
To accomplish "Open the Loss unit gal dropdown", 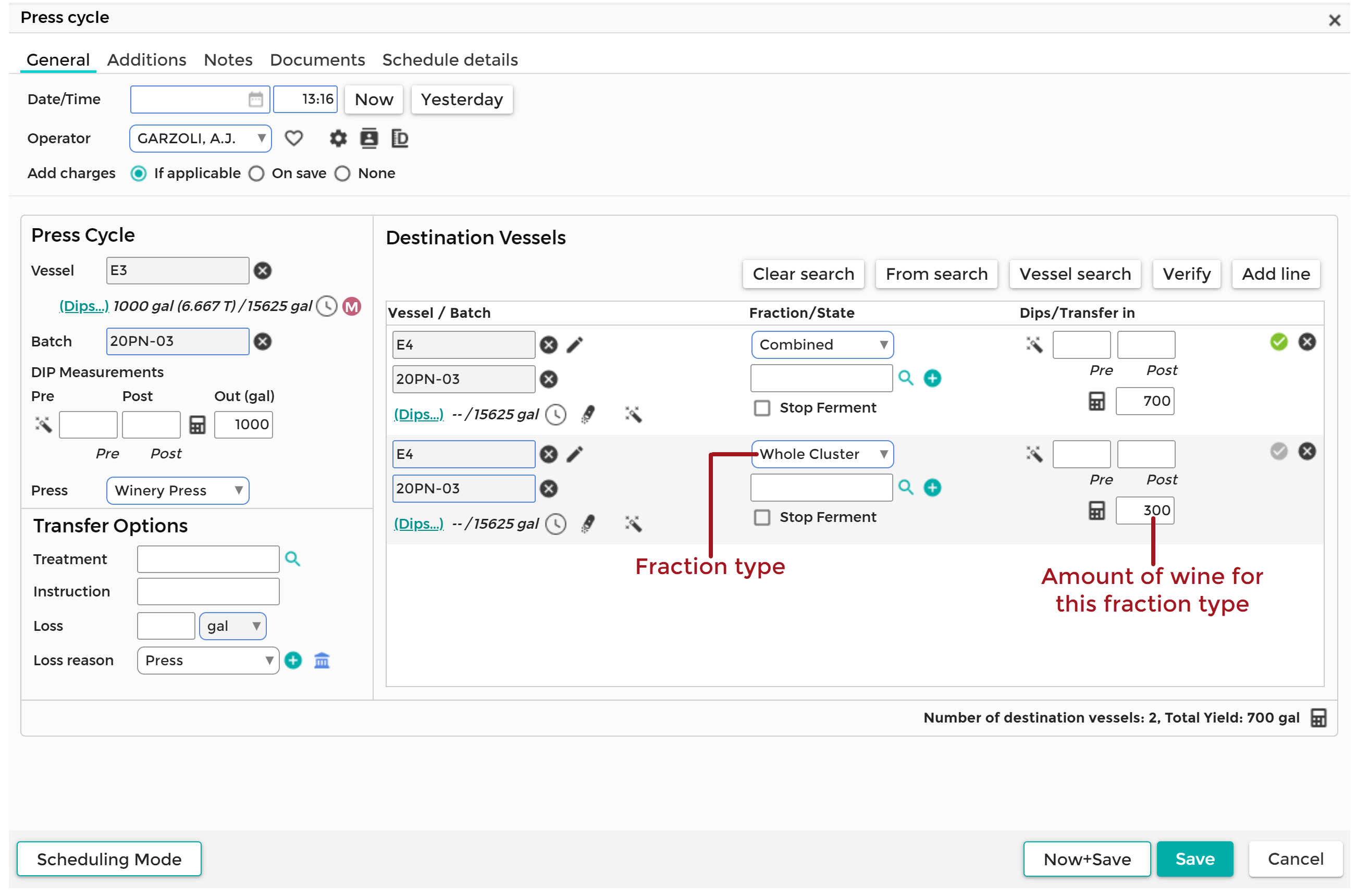I will coord(232,626).
